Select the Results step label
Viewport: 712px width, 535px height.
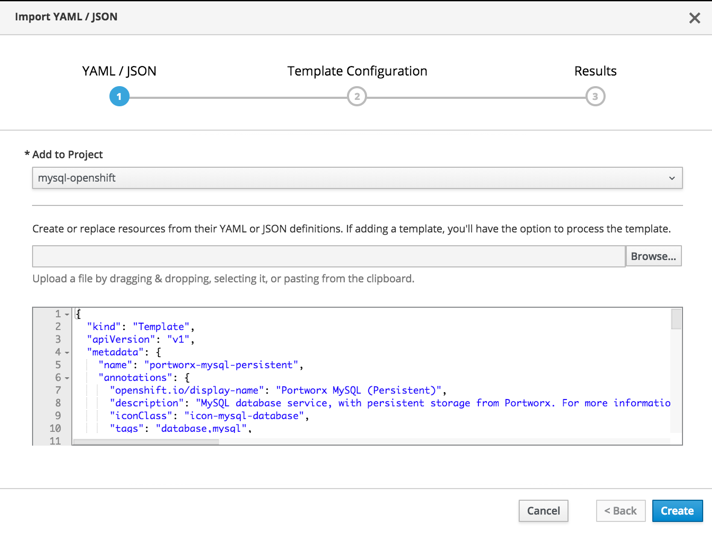(595, 71)
